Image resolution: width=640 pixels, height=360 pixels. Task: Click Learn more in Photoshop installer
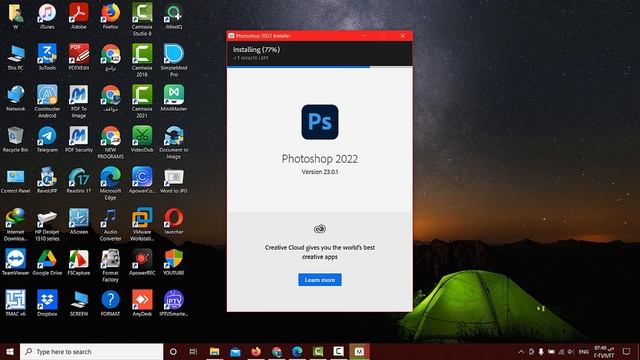[x=320, y=280]
